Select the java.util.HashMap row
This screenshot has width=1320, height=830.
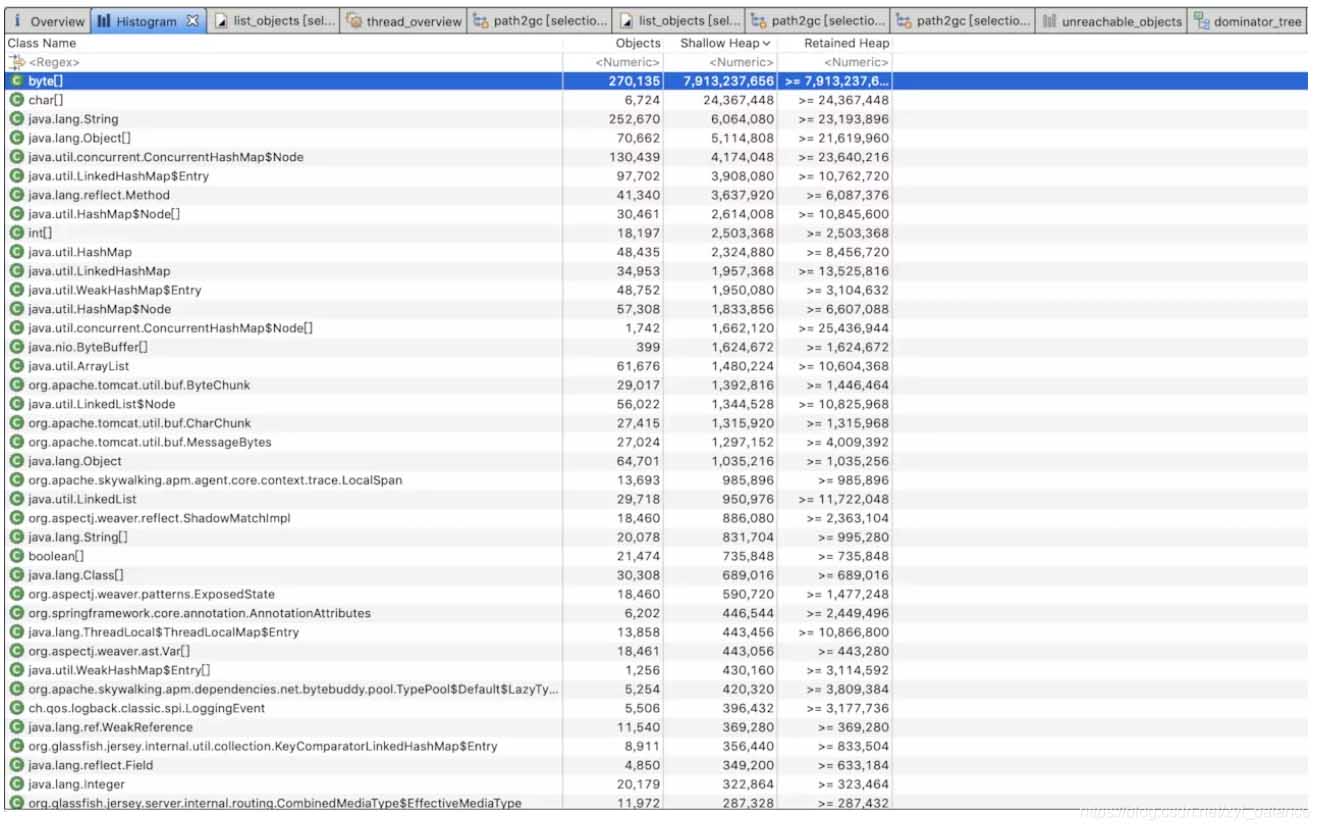tap(656, 252)
